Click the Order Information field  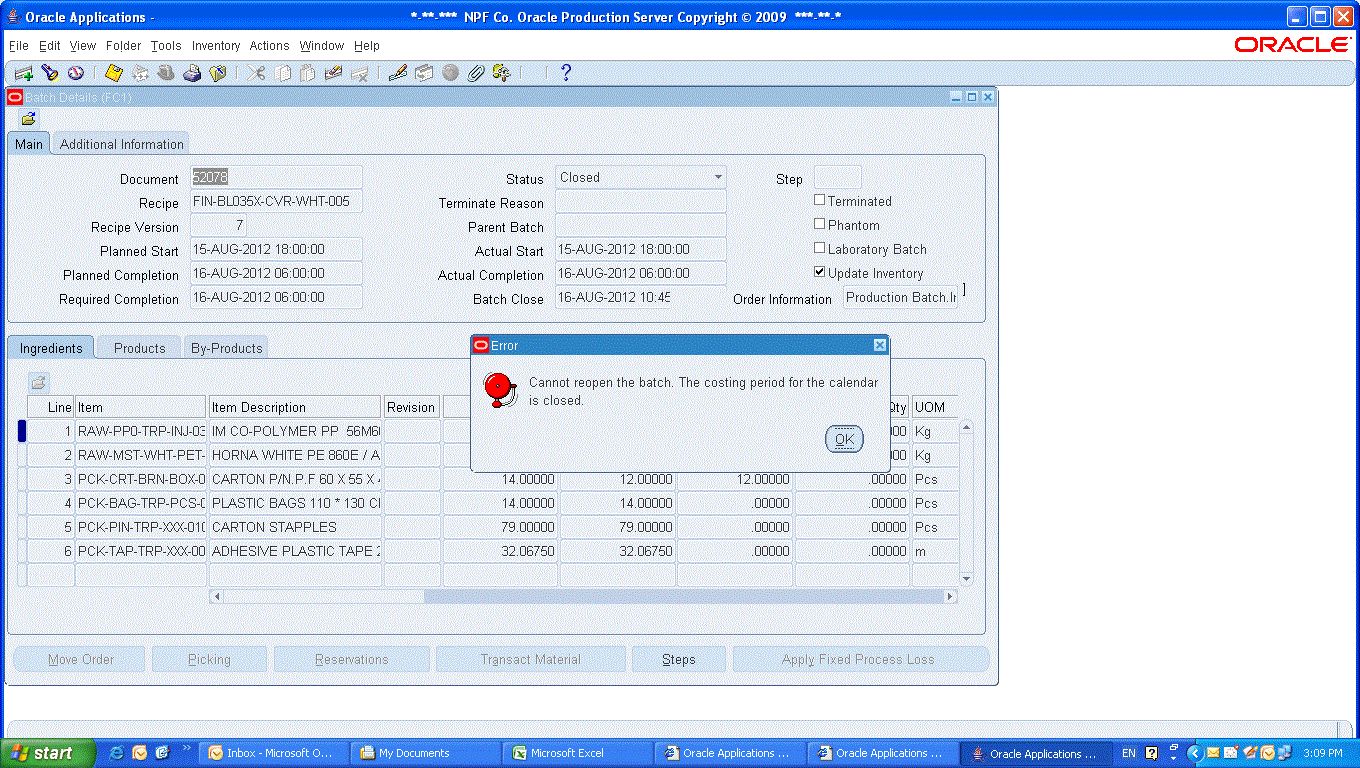(x=901, y=297)
